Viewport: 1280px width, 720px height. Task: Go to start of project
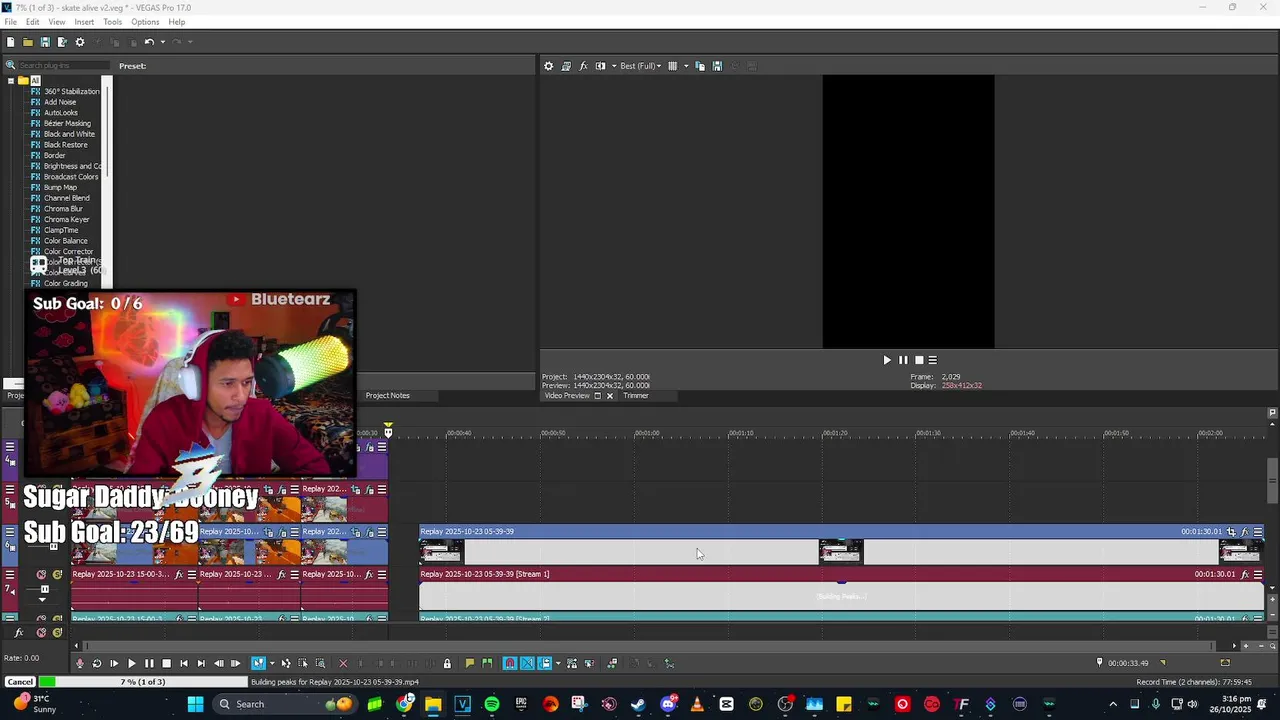click(x=183, y=663)
